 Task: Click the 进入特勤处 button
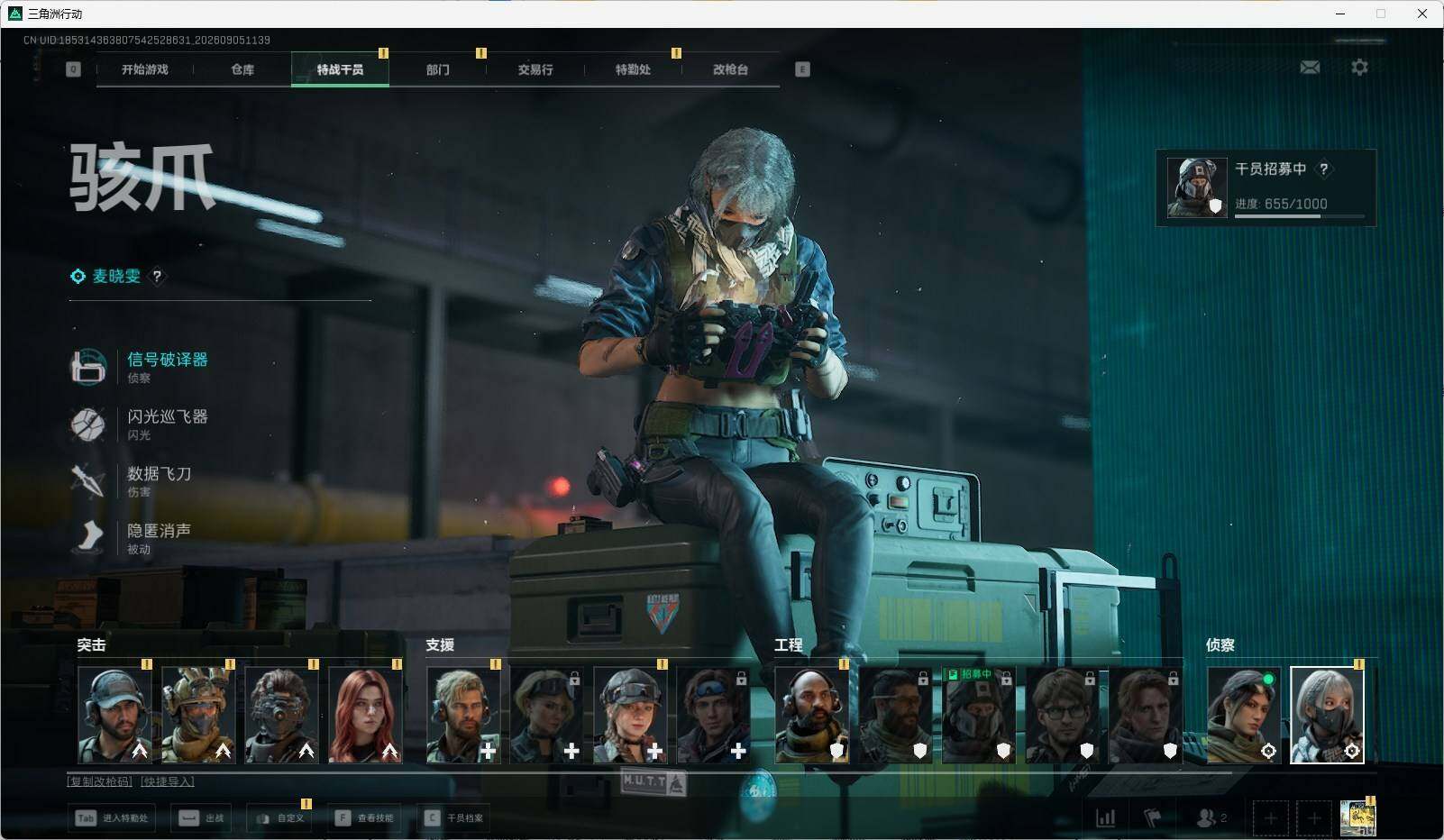tap(112, 818)
